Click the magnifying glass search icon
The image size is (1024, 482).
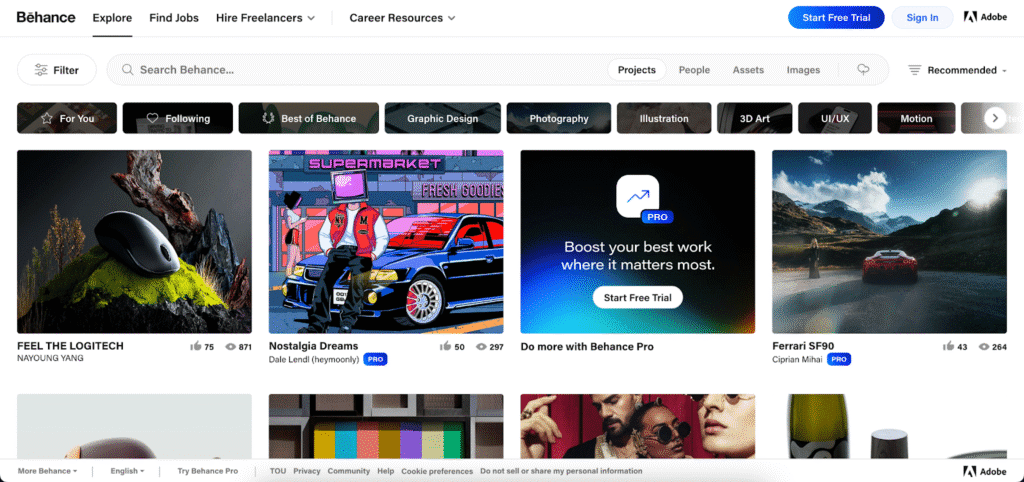[x=128, y=70]
